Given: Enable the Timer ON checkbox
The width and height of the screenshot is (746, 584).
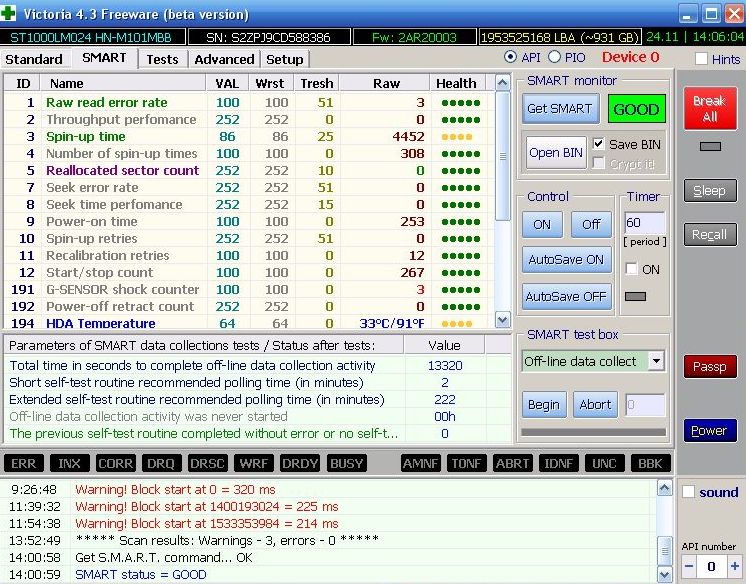Looking at the screenshot, I should pos(631,269).
